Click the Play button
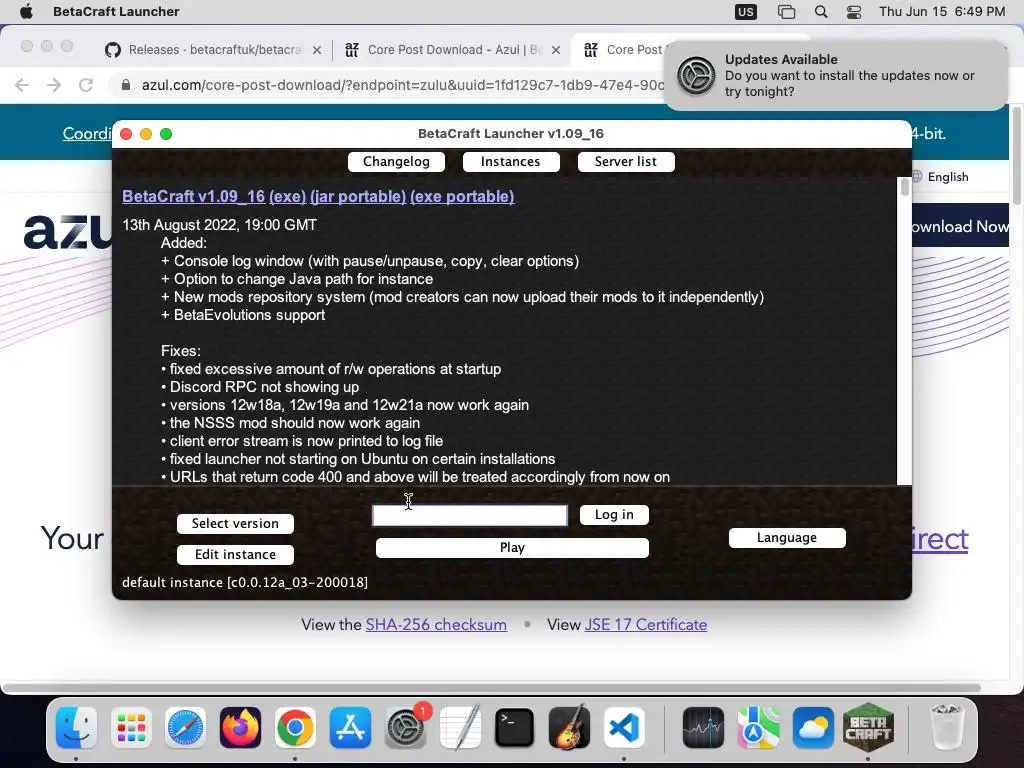 (x=512, y=548)
